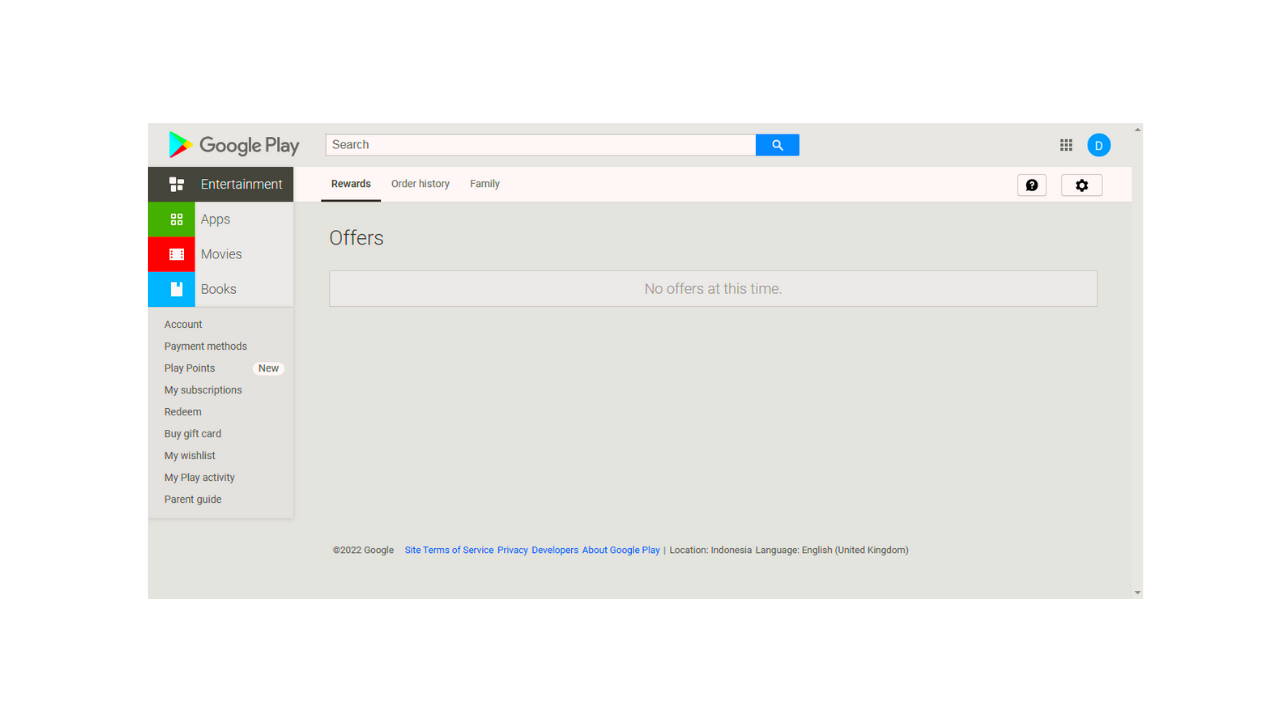This screenshot has width=1280, height=720.
Task: Select Apps in the sidebar
Action: (x=221, y=219)
